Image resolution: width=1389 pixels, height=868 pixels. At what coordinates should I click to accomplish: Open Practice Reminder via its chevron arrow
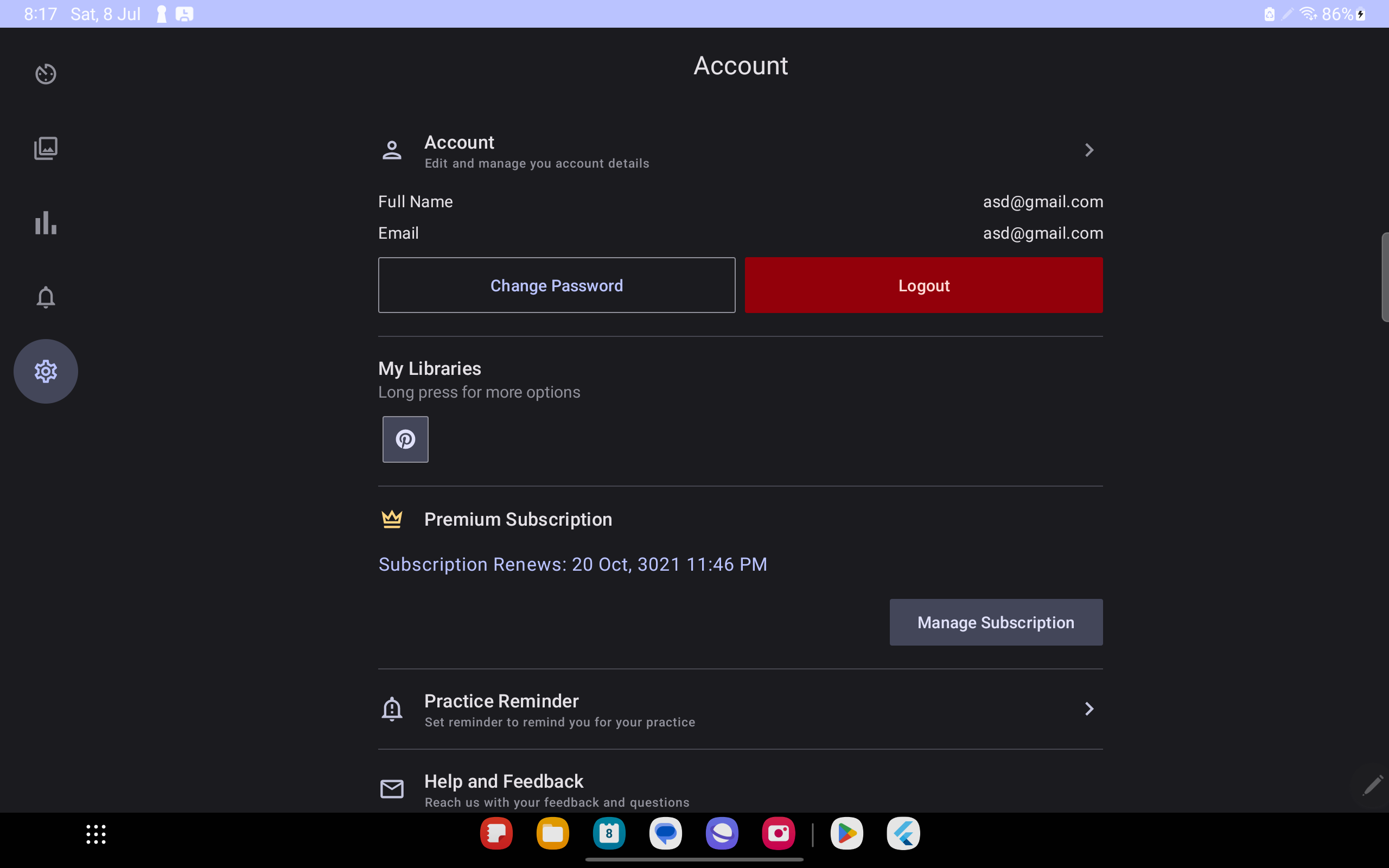1089,709
